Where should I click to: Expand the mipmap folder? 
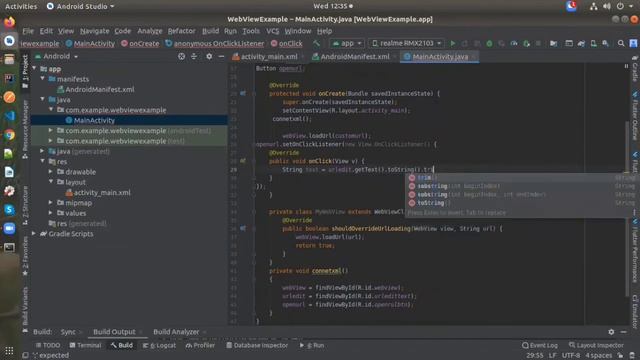point(51,203)
